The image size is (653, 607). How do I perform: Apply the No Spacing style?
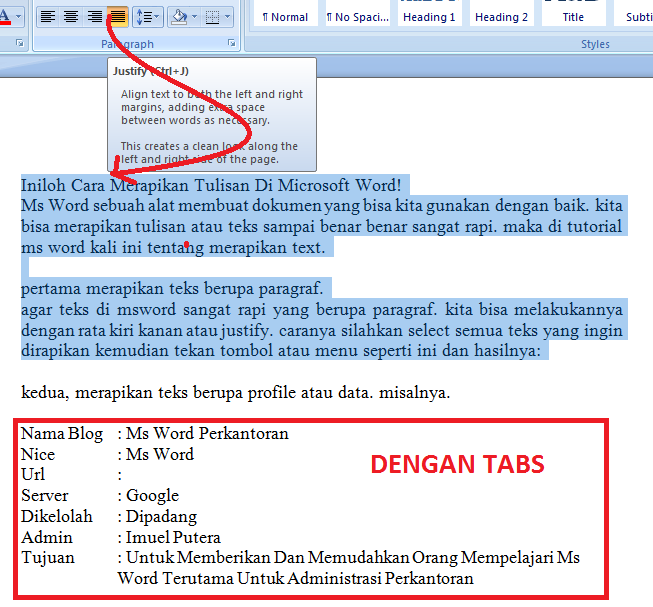pos(357,13)
